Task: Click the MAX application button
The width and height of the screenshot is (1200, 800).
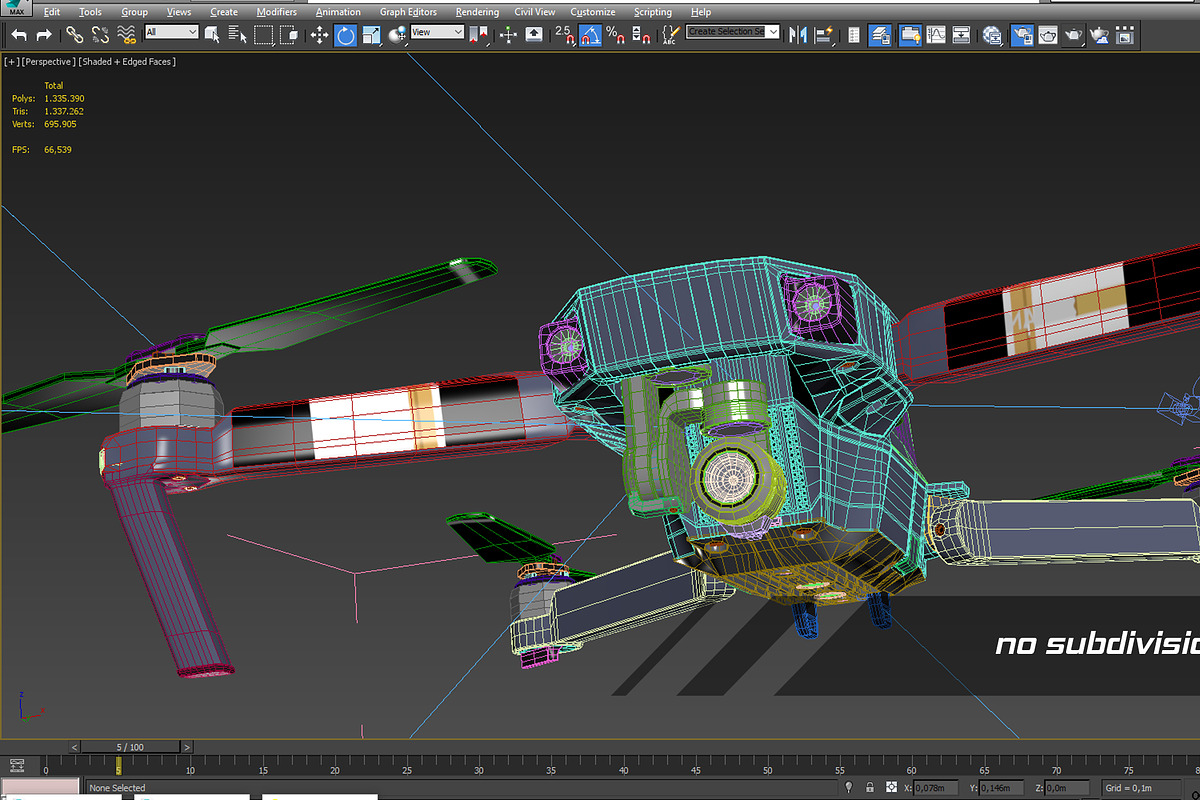Action: (15, 9)
